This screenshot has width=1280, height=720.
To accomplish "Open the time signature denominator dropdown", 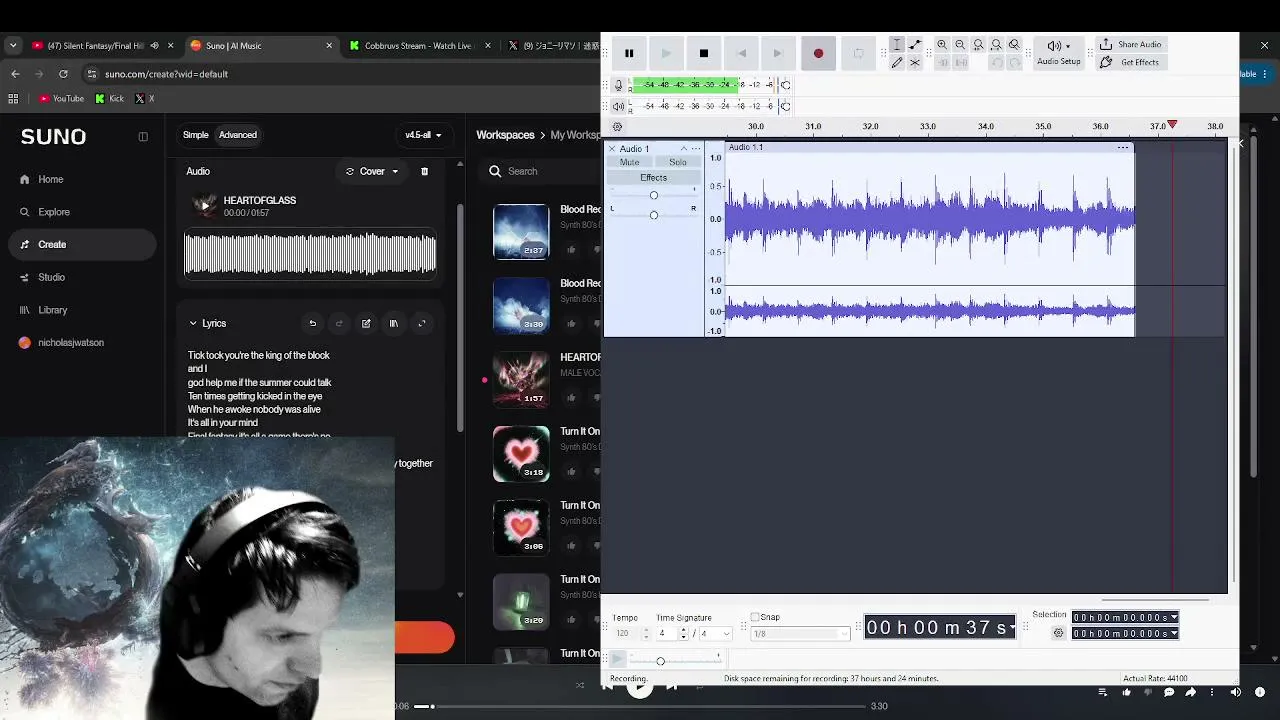I will click(716, 634).
